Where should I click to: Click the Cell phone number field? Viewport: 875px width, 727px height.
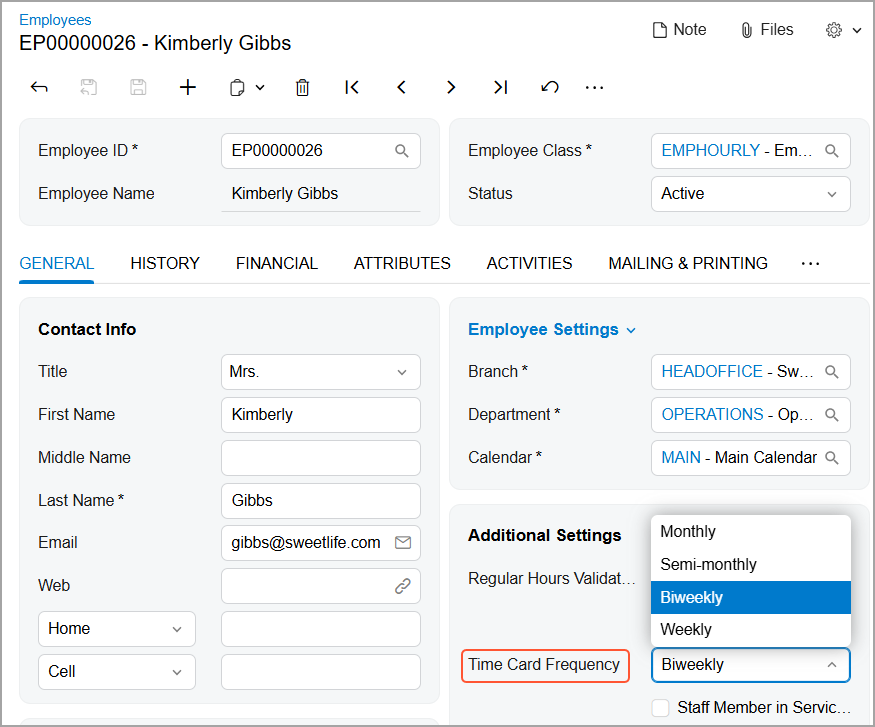321,672
